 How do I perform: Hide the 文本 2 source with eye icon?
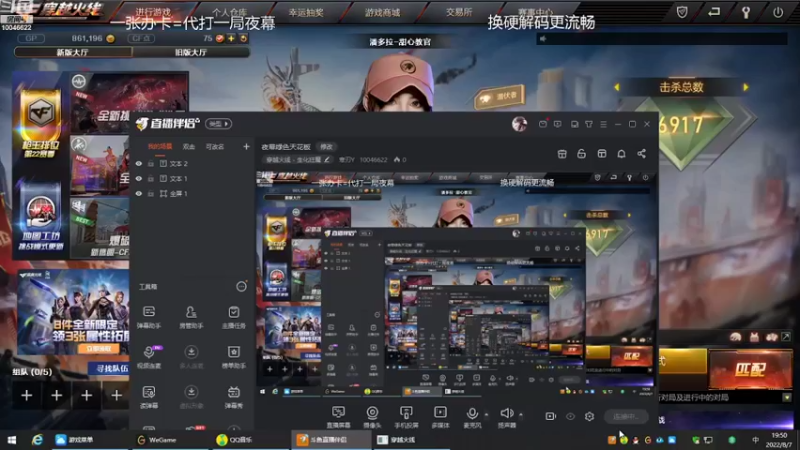(139, 164)
